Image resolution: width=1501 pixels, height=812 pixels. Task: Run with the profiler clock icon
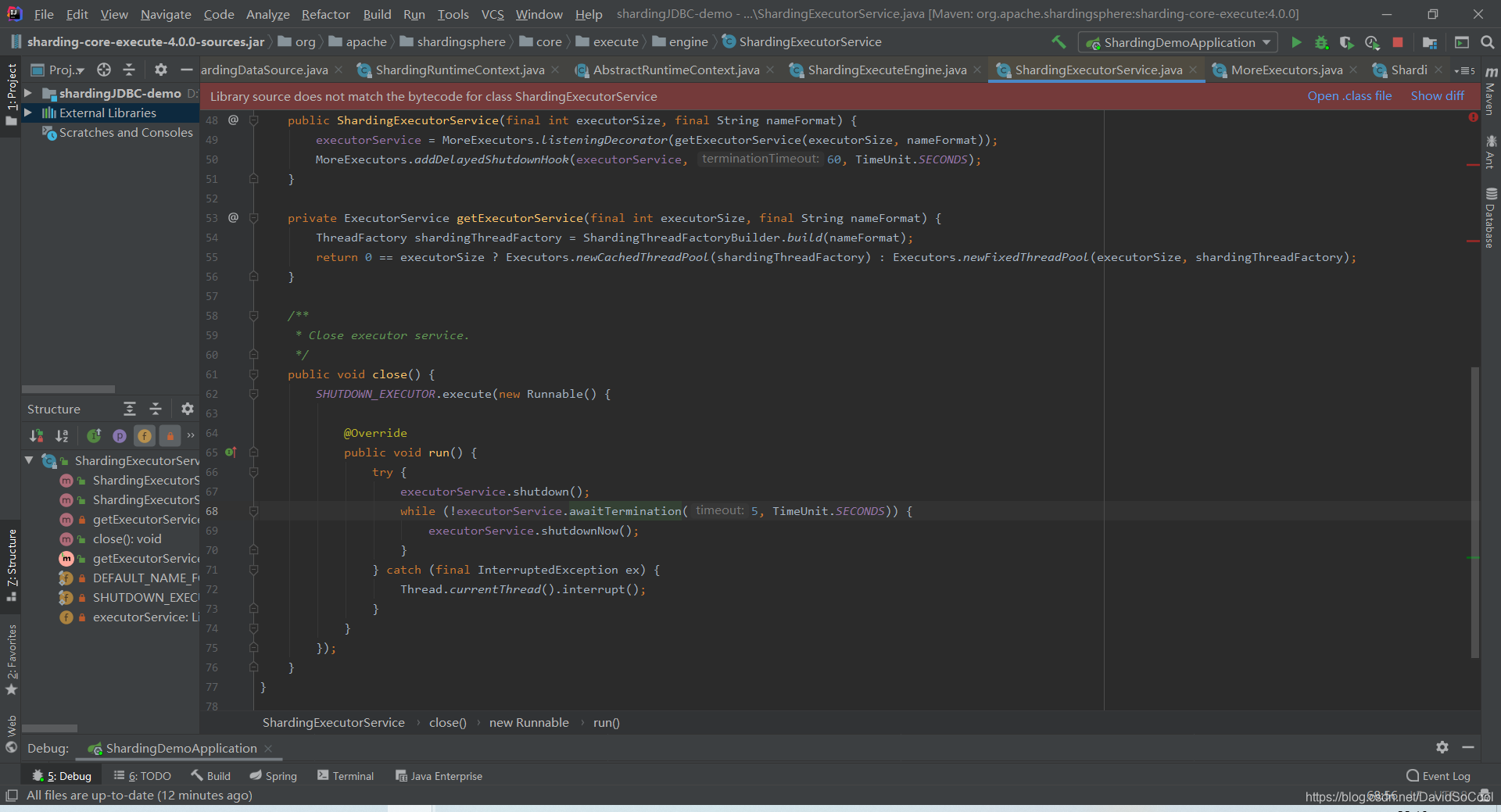tap(1372, 42)
